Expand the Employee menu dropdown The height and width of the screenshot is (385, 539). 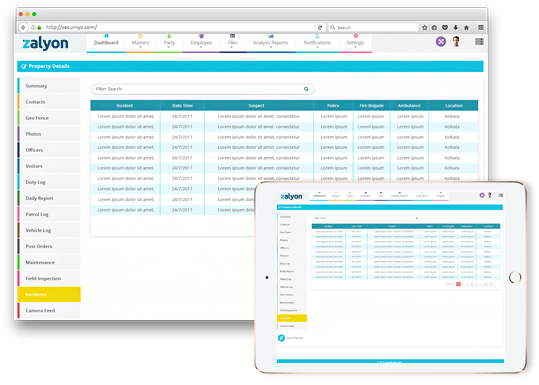pyautogui.click(x=201, y=43)
